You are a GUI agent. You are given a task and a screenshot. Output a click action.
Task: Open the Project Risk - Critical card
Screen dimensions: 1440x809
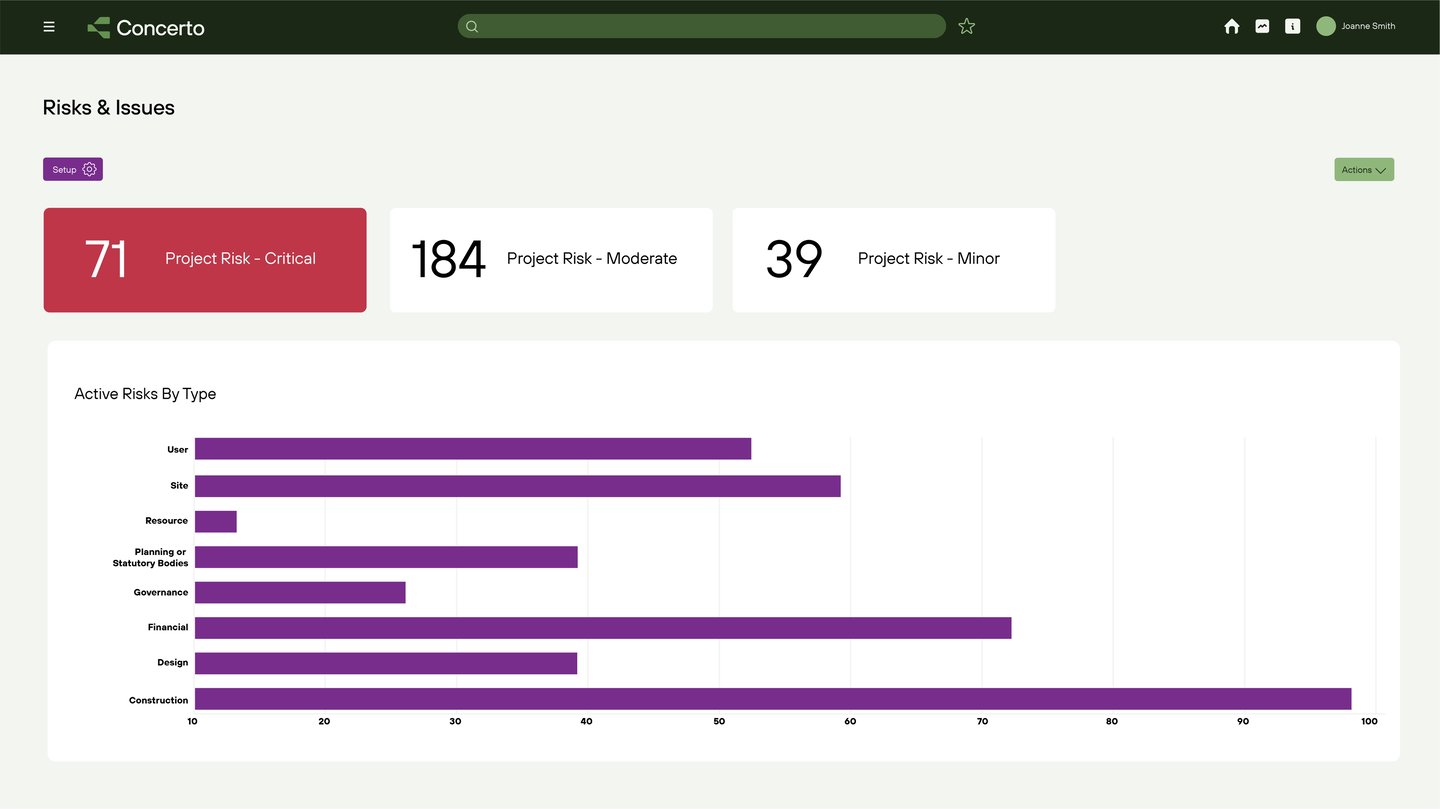coord(205,260)
